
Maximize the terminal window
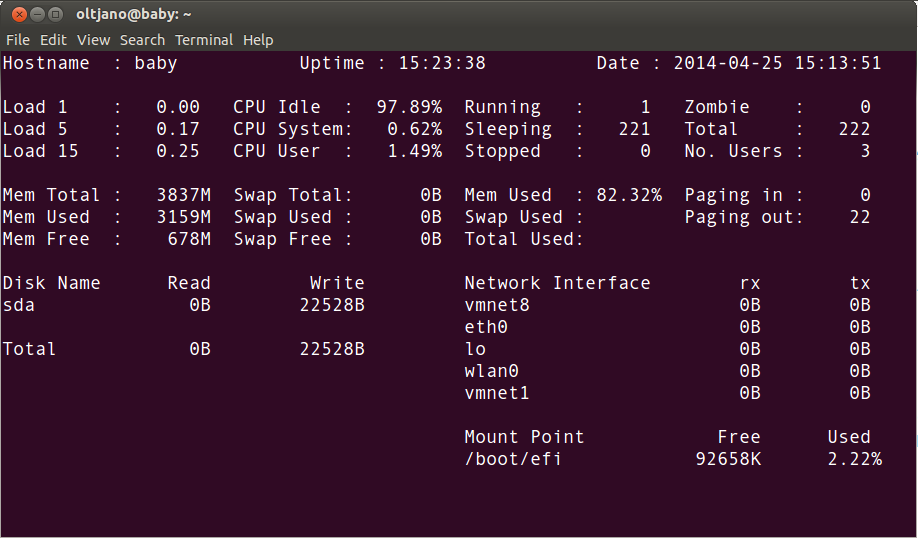[x=56, y=14]
